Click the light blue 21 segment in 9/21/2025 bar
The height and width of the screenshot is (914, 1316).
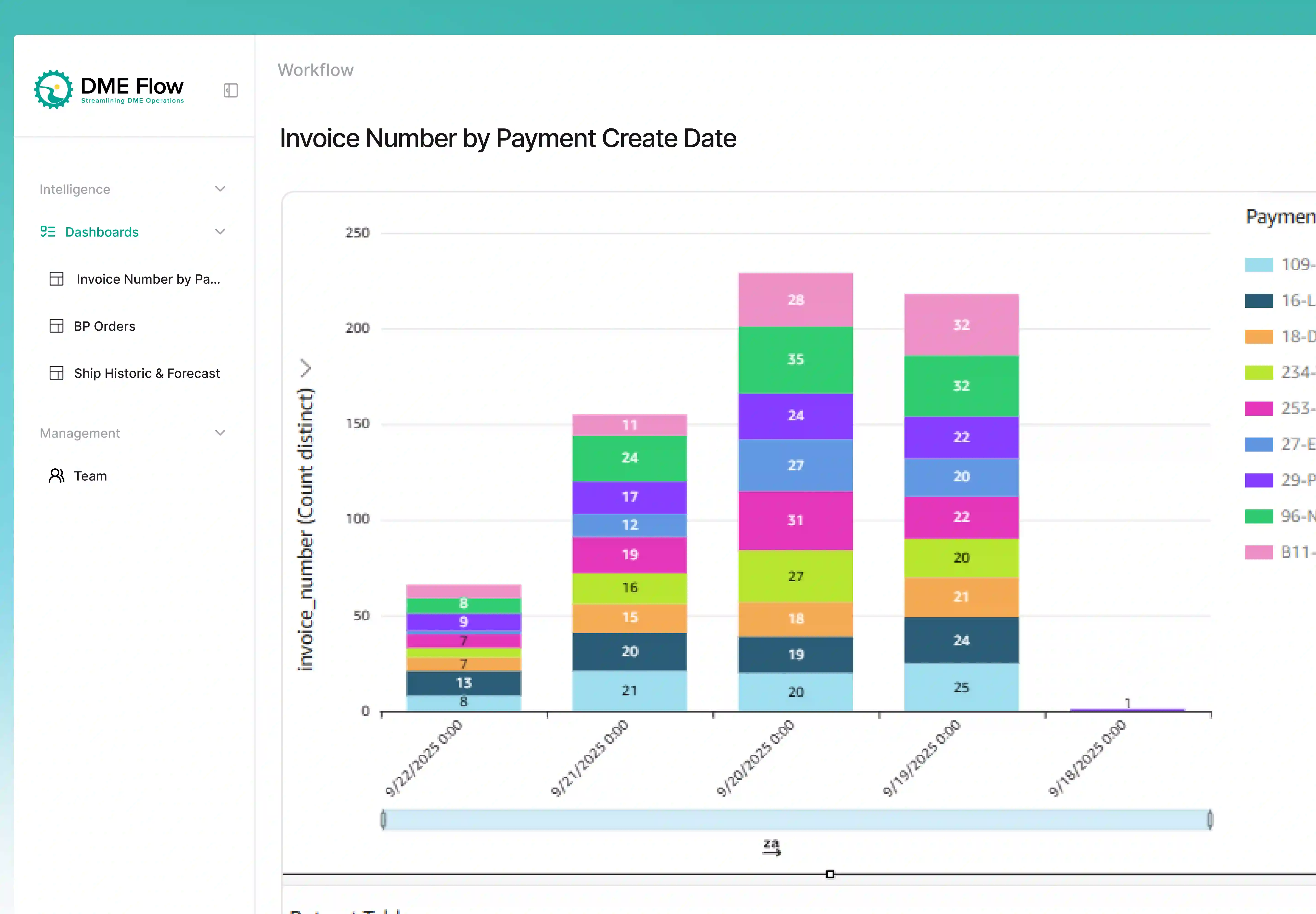point(629,691)
